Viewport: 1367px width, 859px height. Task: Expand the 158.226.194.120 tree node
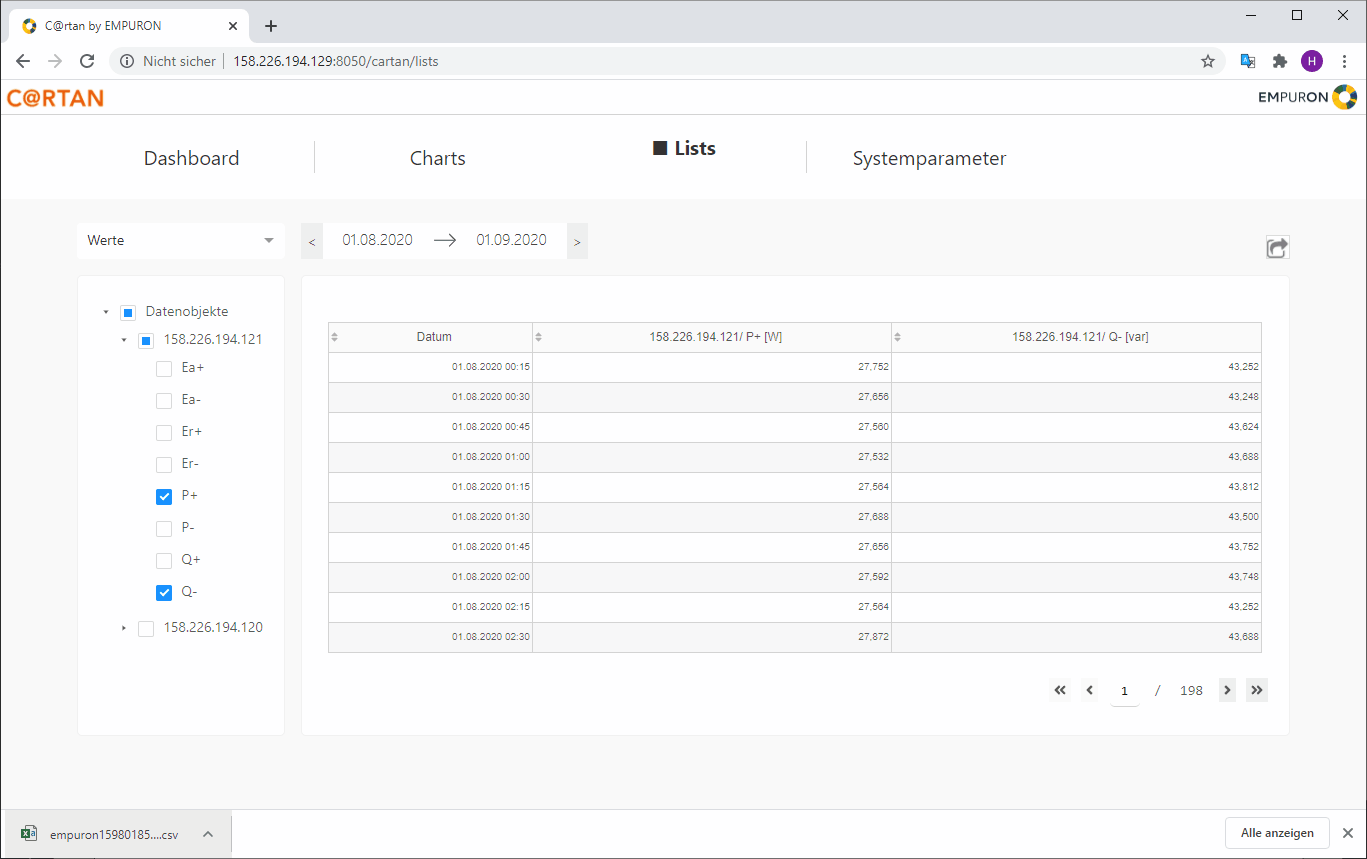[x=124, y=629]
